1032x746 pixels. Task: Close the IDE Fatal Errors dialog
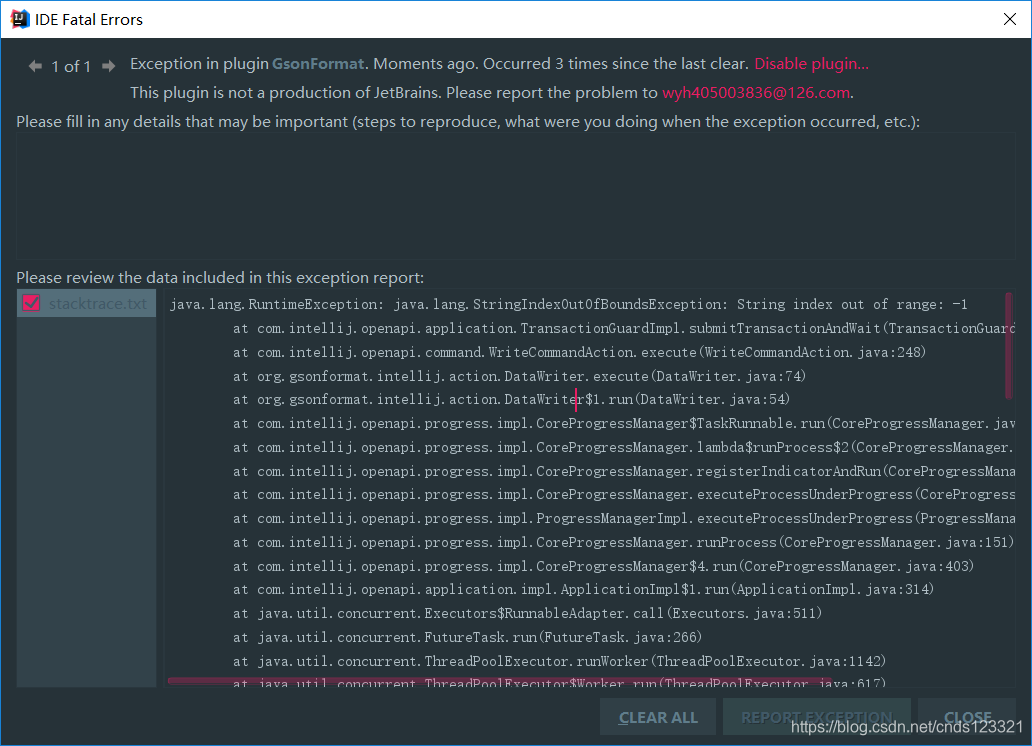click(1010, 19)
